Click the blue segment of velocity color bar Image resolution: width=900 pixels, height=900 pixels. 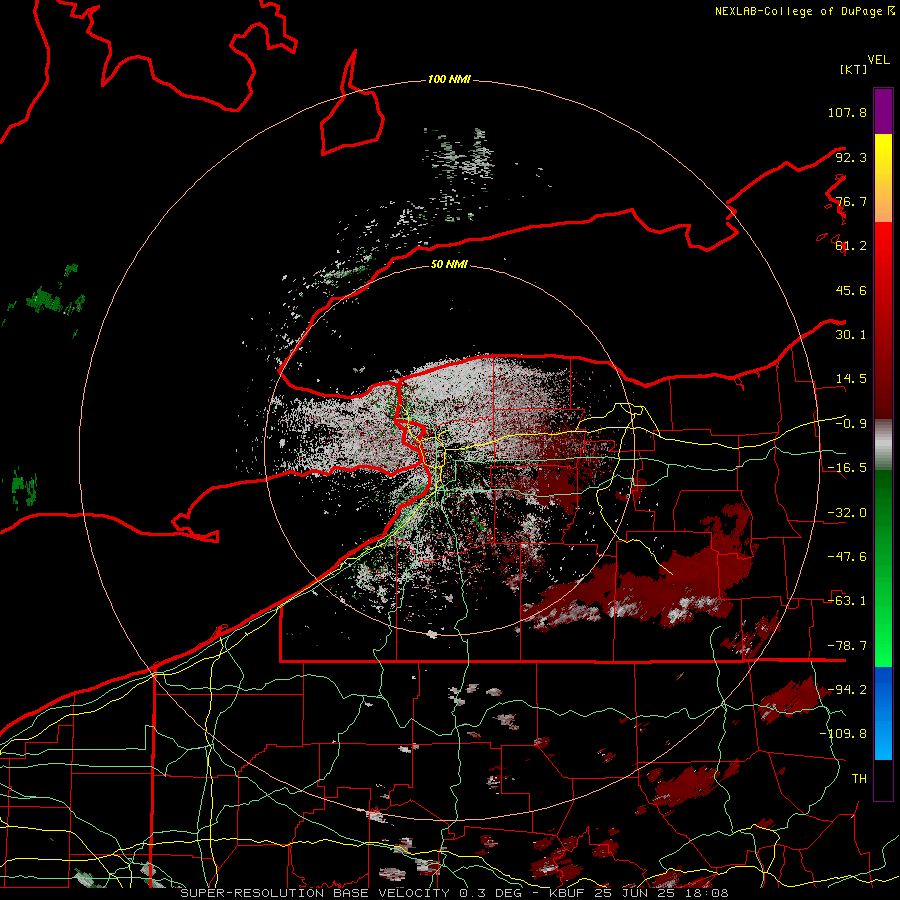(x=883, y=713)
